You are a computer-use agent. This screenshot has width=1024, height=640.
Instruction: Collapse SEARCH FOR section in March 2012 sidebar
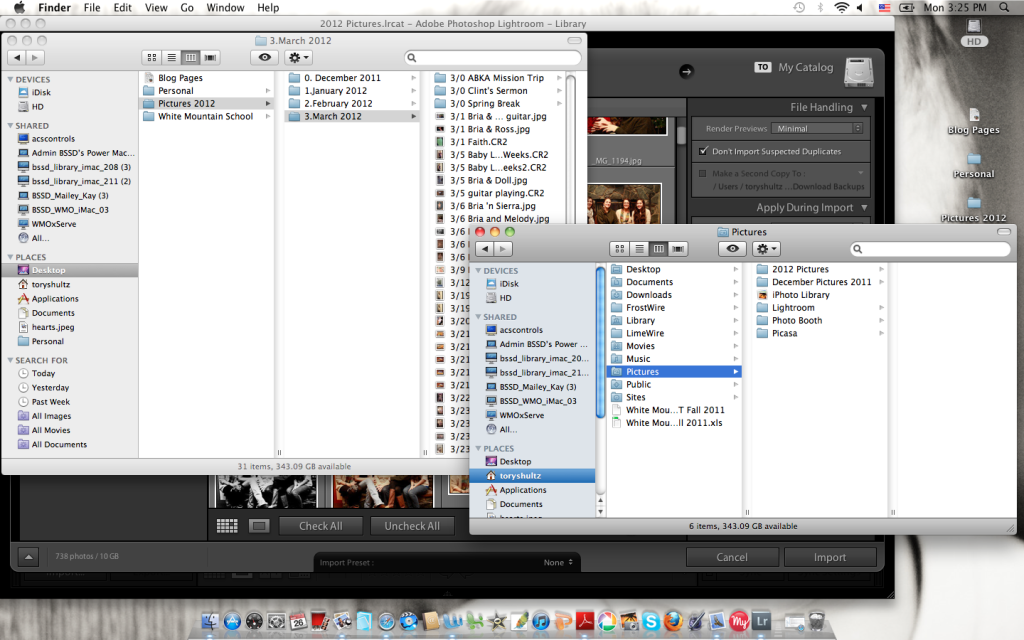10,360
